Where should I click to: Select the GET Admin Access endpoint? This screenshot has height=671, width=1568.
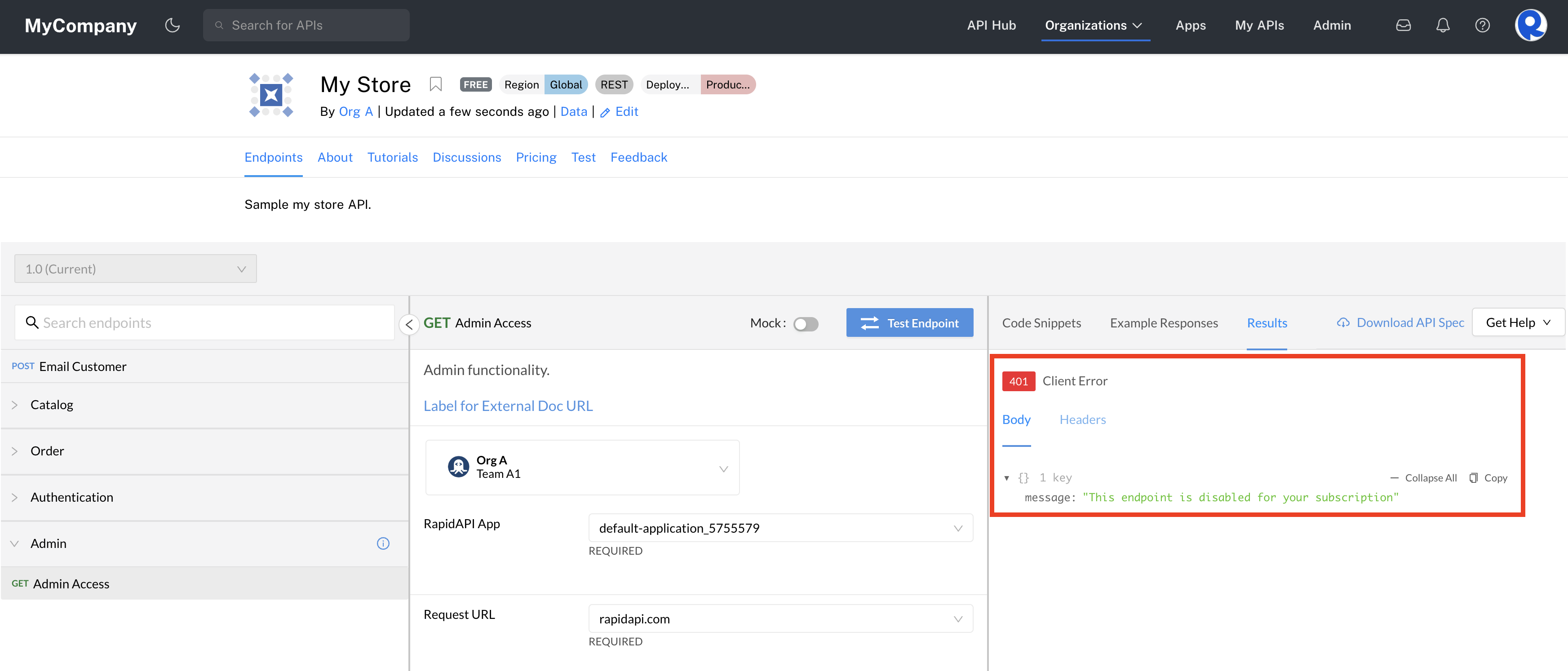click(204, 583)
